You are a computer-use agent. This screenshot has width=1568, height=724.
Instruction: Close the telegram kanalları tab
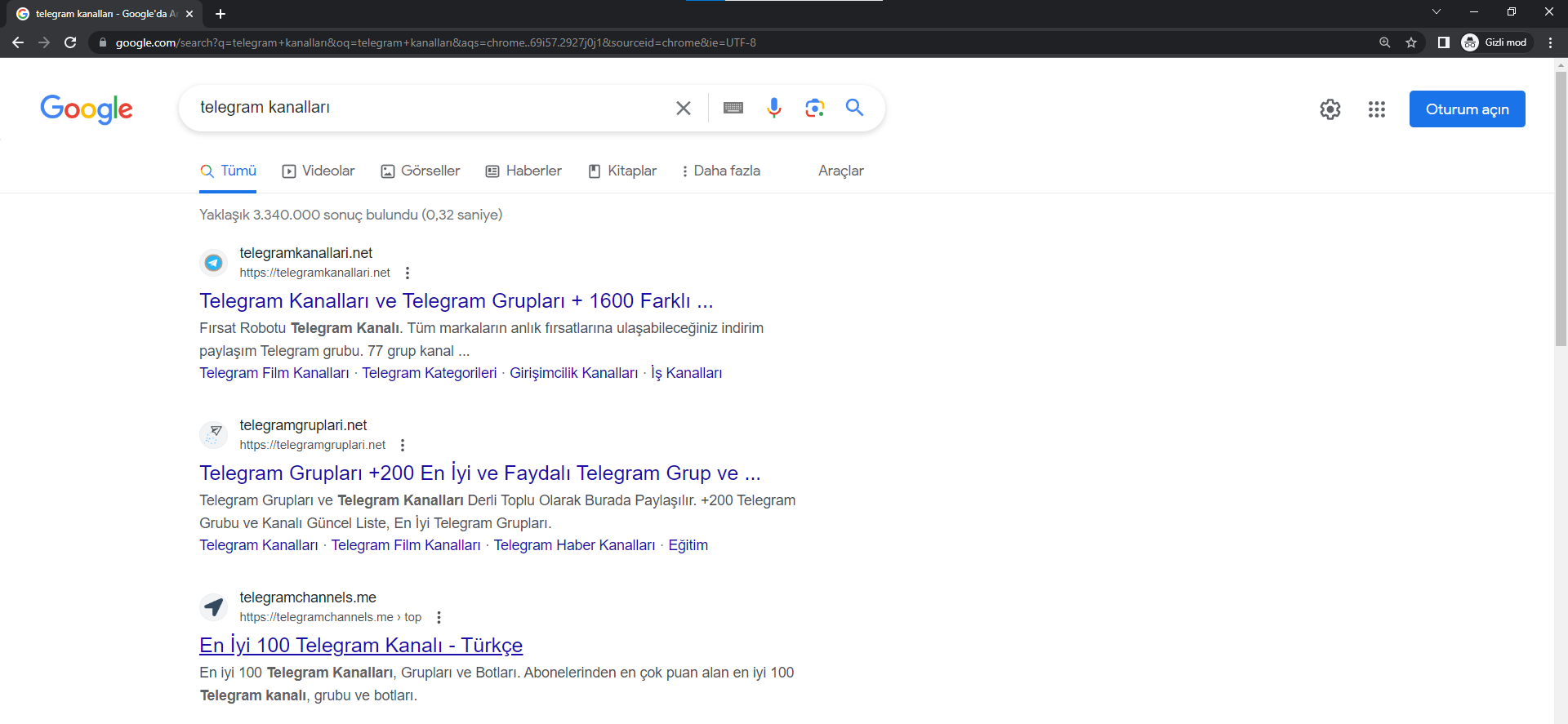click(x=189, y=14)
